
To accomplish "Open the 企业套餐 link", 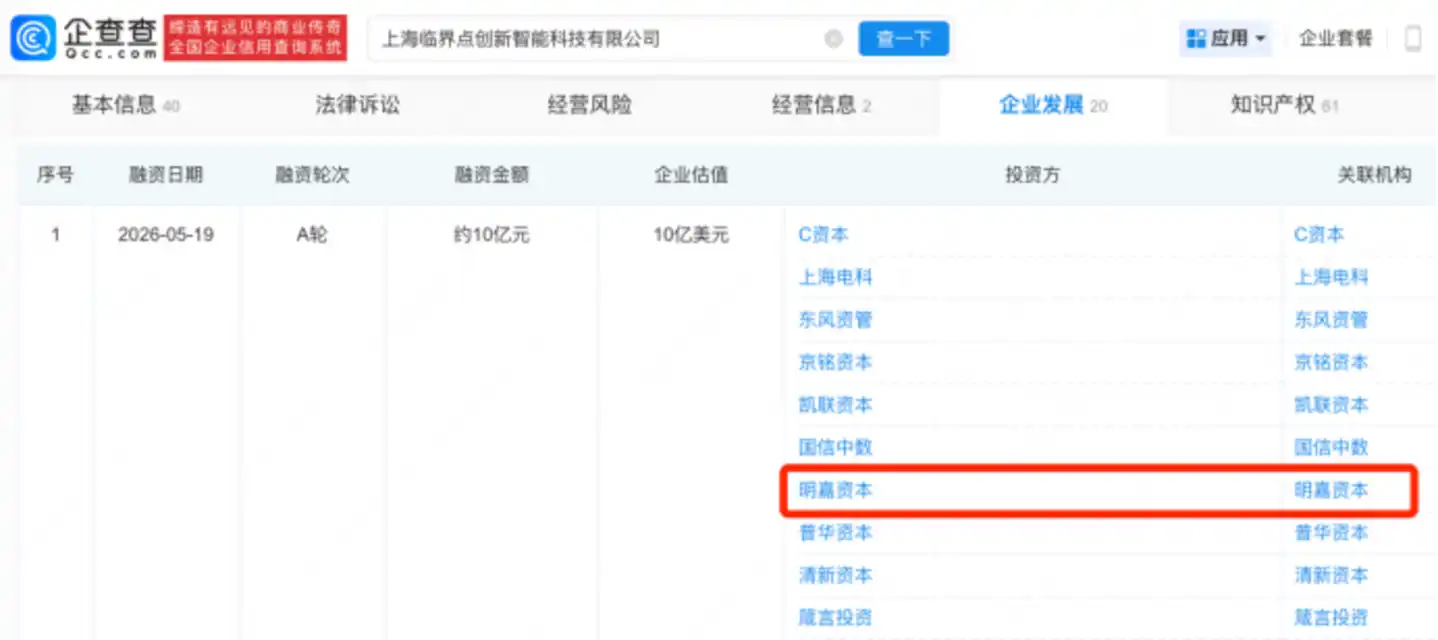I will (x=1336, y=39).
